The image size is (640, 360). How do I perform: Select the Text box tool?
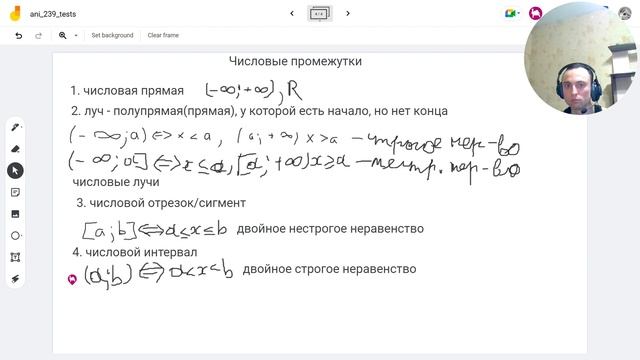coord(15,257)
